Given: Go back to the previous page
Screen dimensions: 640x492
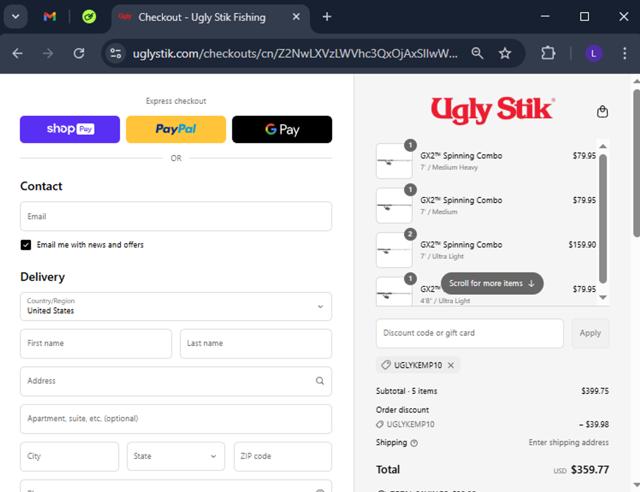Looking at the screenshot, I should 18,53.
